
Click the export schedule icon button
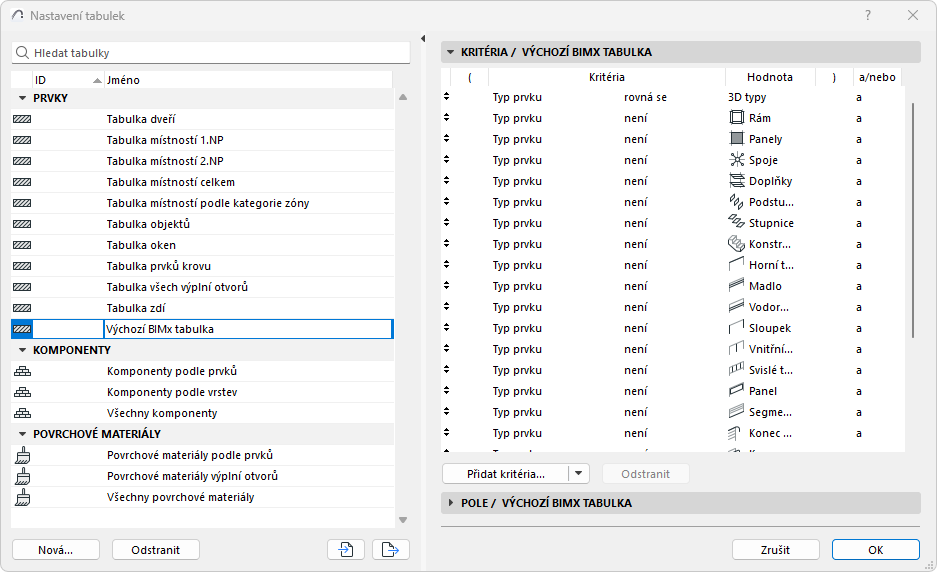[391, 549]
